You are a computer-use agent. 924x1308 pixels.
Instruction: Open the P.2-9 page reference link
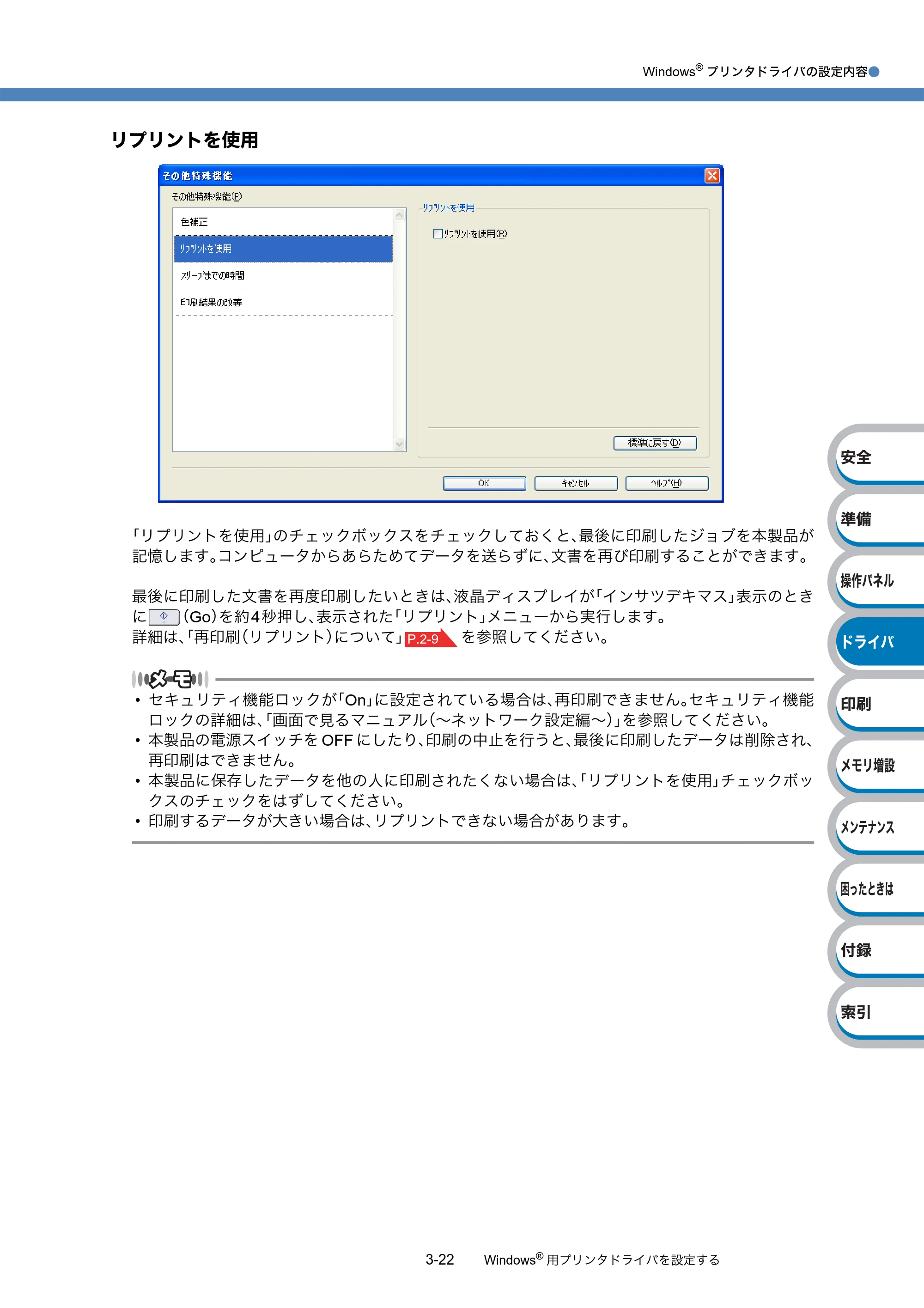[430, 639]
